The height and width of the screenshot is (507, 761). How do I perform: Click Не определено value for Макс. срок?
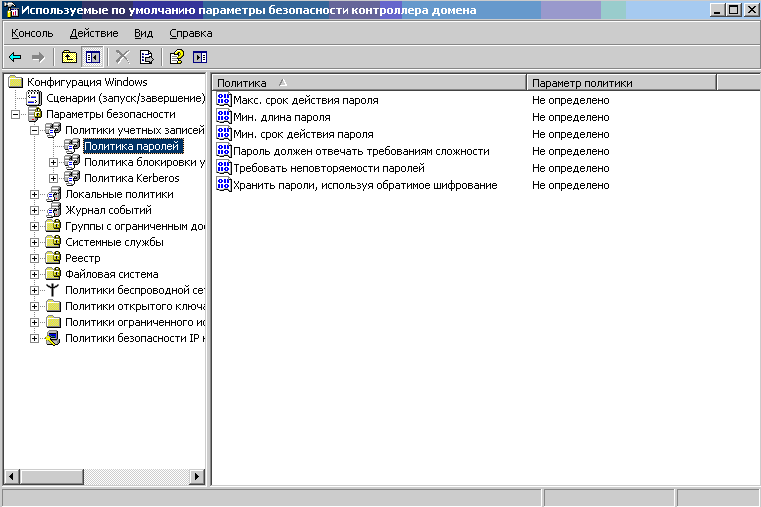coord(570,100)
